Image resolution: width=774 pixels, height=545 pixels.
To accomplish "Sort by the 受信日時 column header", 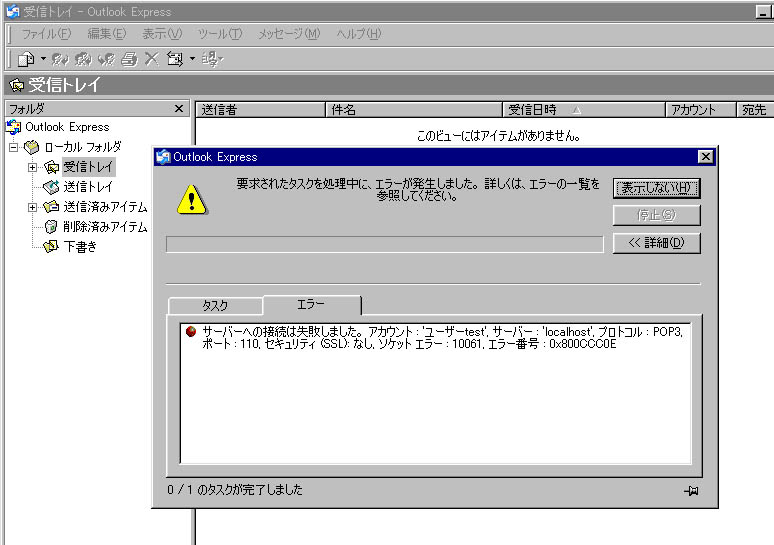I will click(x=583, y=110).
